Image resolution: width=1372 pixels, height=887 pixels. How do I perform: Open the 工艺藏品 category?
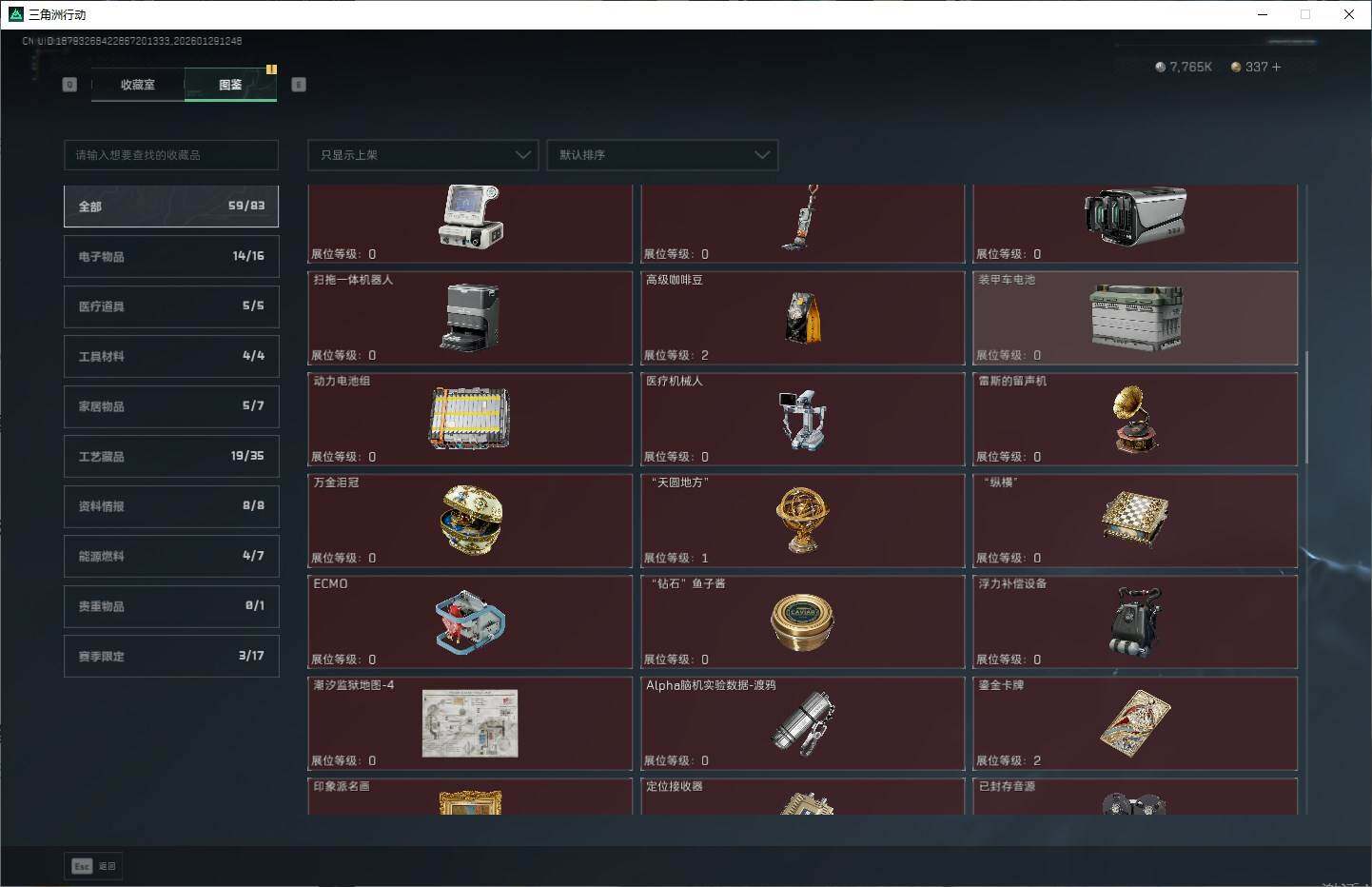coord(171,457)
